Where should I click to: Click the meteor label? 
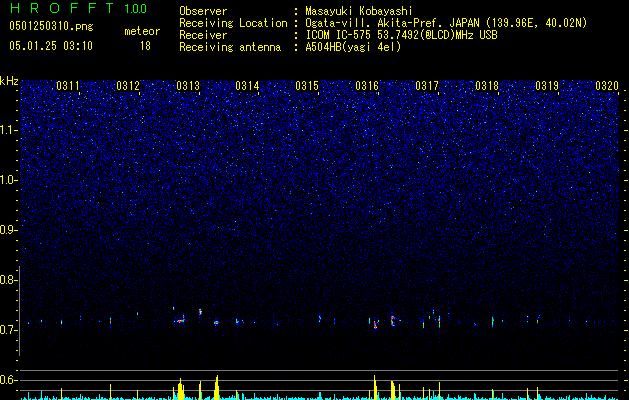click(142, 31)
